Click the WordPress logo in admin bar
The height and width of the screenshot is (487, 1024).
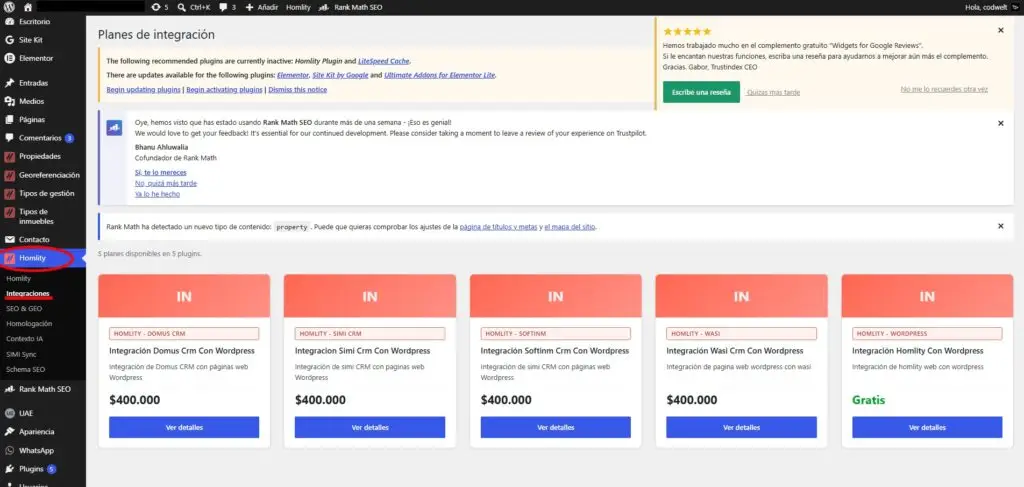[x=9, y=7]
